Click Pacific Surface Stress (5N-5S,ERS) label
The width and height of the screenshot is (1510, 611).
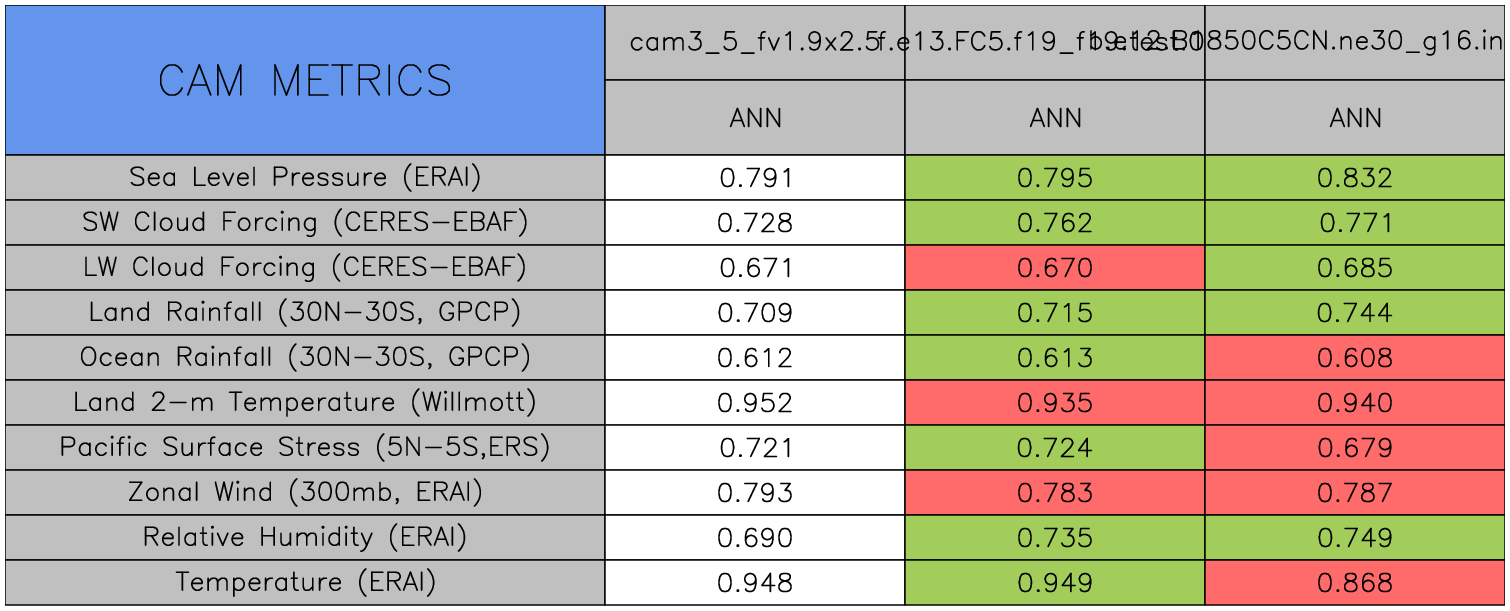point(305,447)
